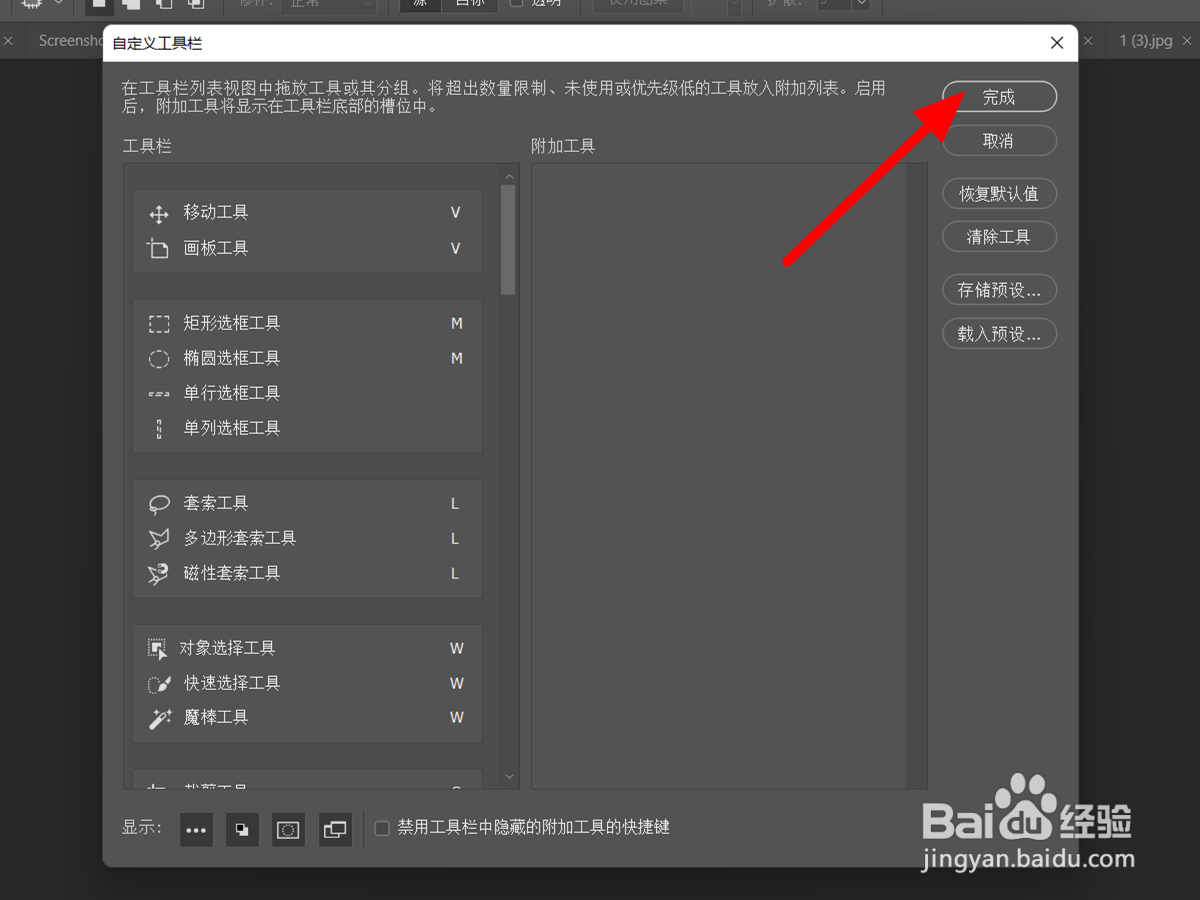Select the 磁性套索工具 icon
The height and width of the screenshot is (900, 1200).
[x=159, y=574]
